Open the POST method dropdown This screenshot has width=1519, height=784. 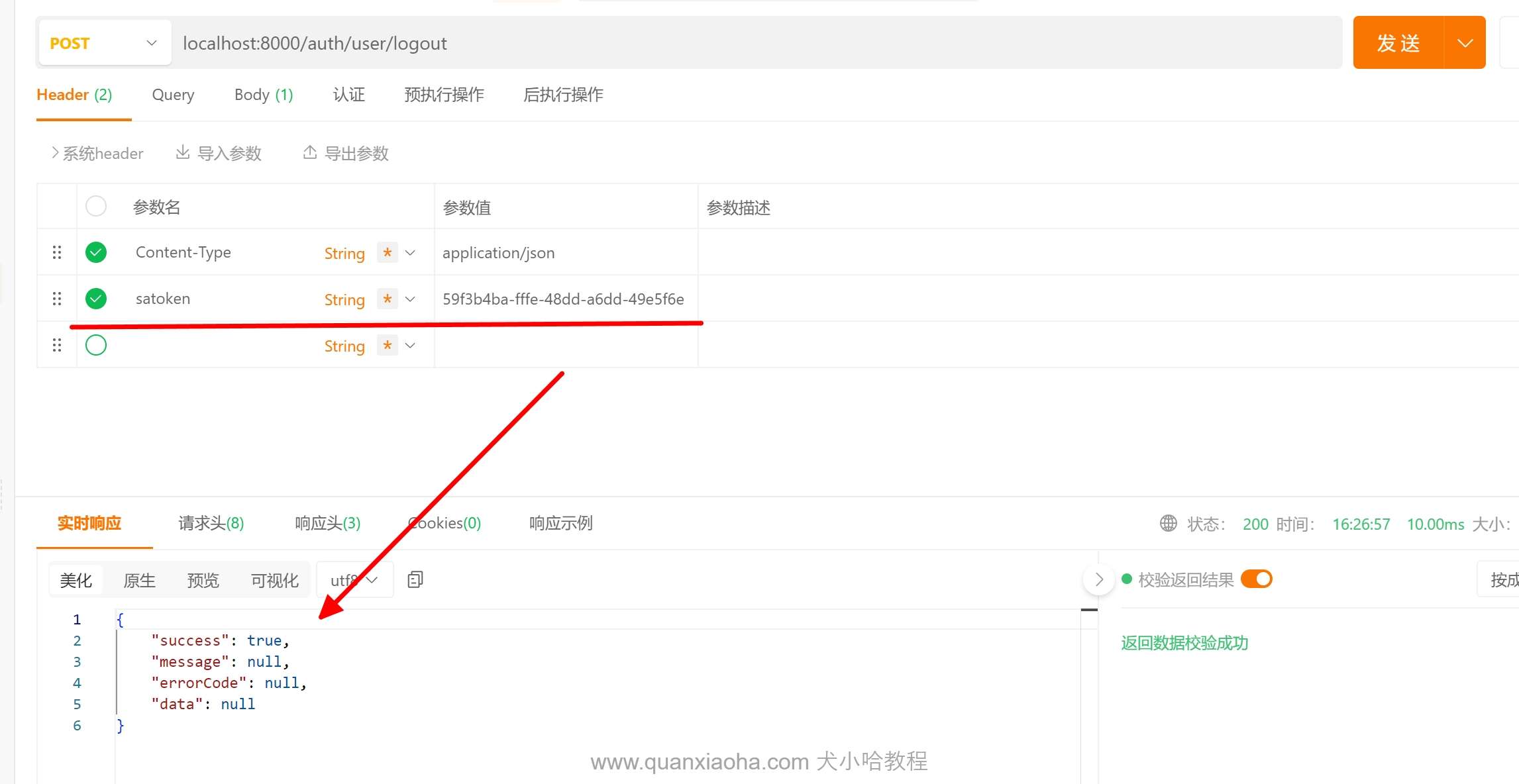tap(105, 43)
